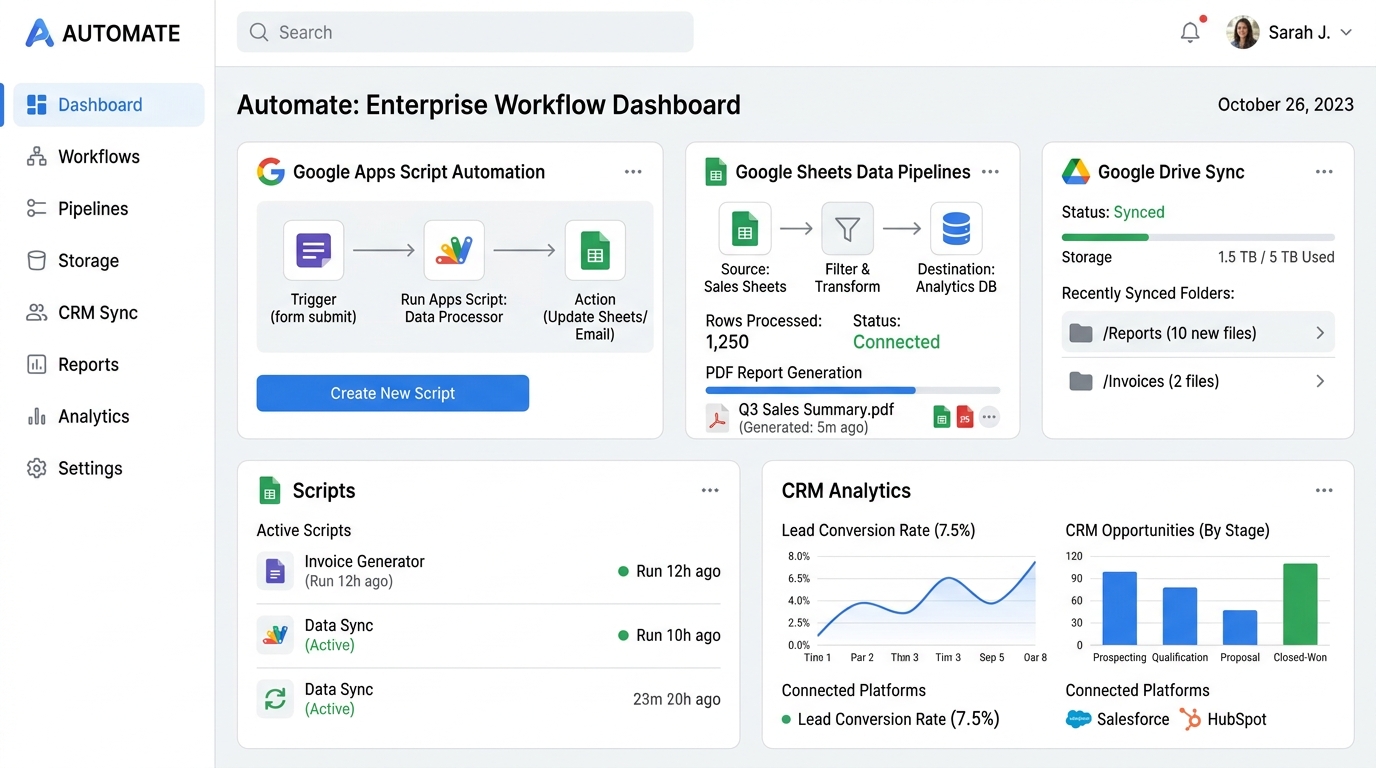Open Google Drive Sync card options menu
Screen dimensions: 1376x768
(1324, 172)
